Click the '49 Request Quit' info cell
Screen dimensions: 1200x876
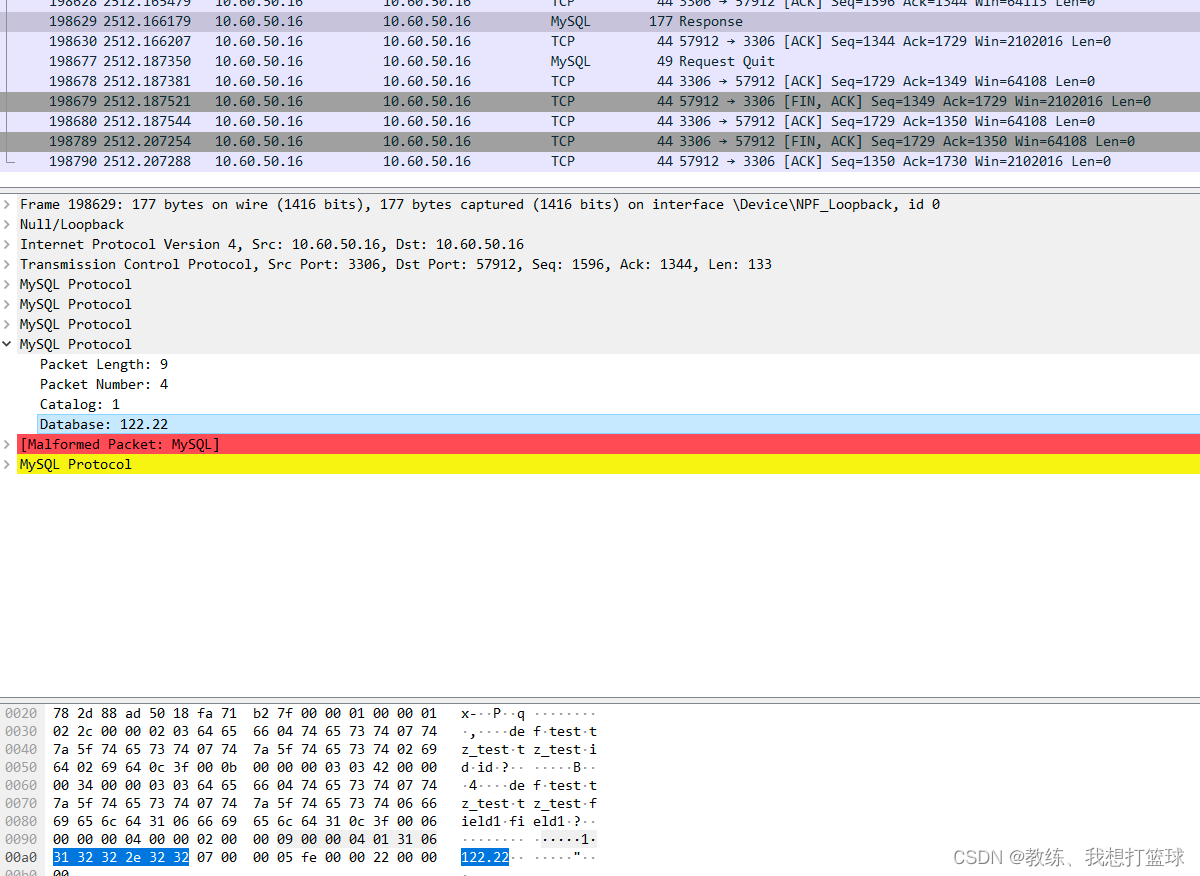(x=716, y=61)
